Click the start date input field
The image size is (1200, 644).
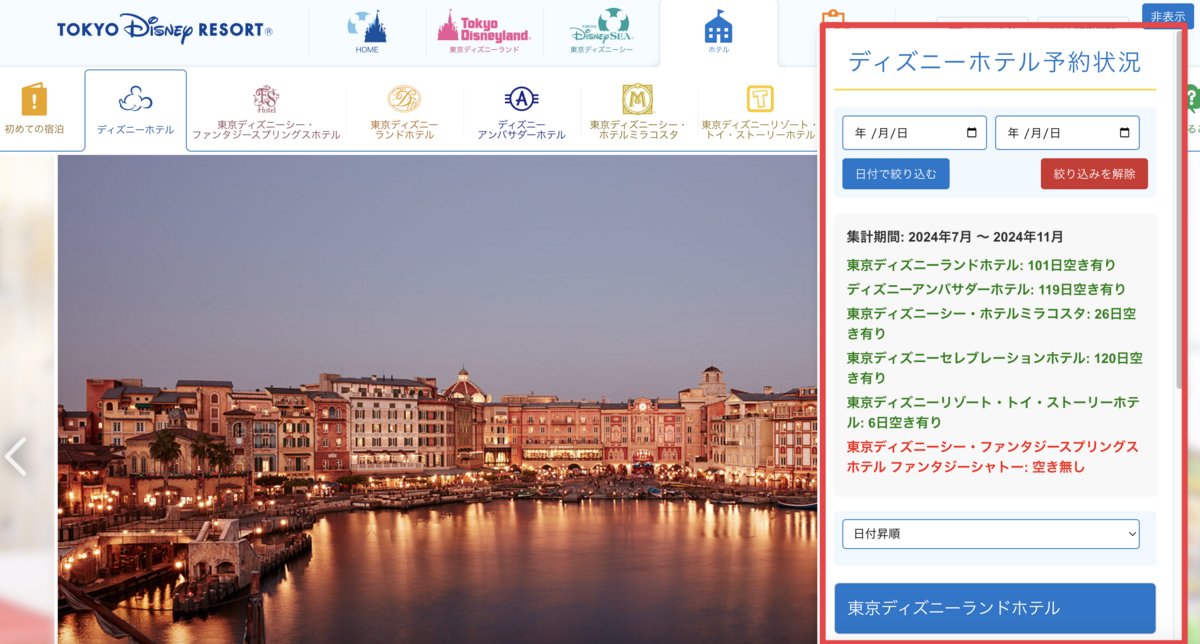914,133
